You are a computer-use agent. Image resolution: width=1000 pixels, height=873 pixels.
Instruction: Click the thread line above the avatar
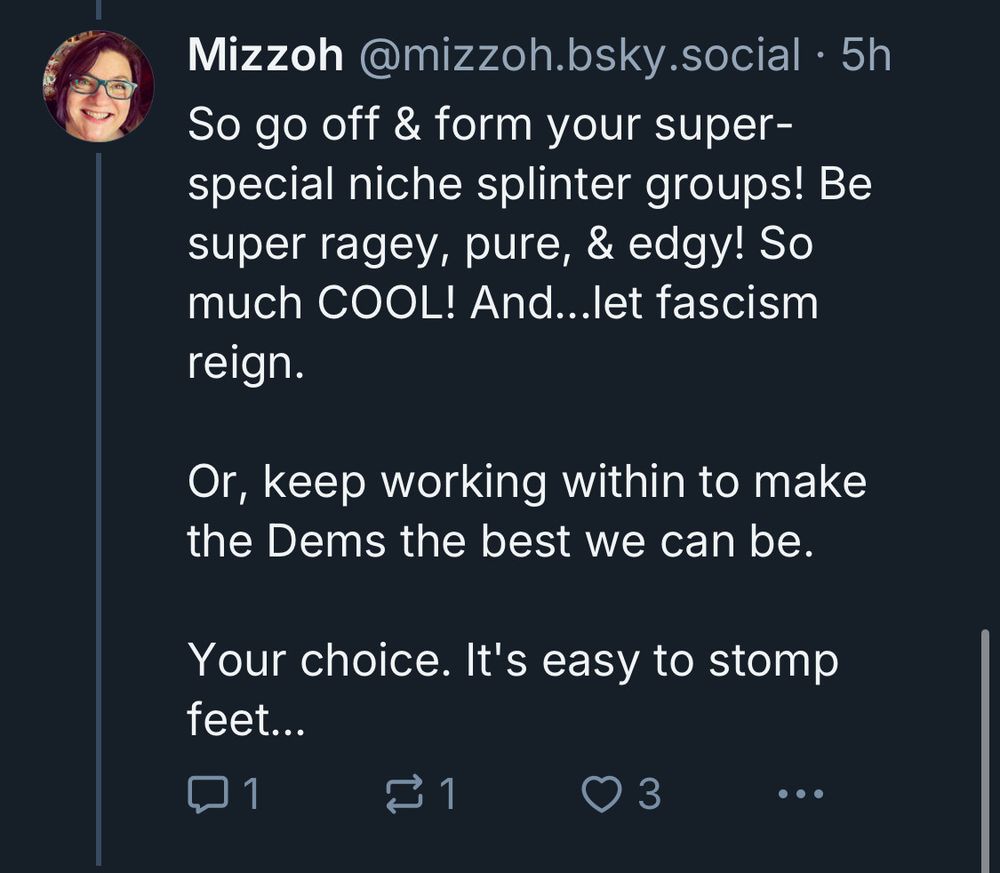coord(99,10)
